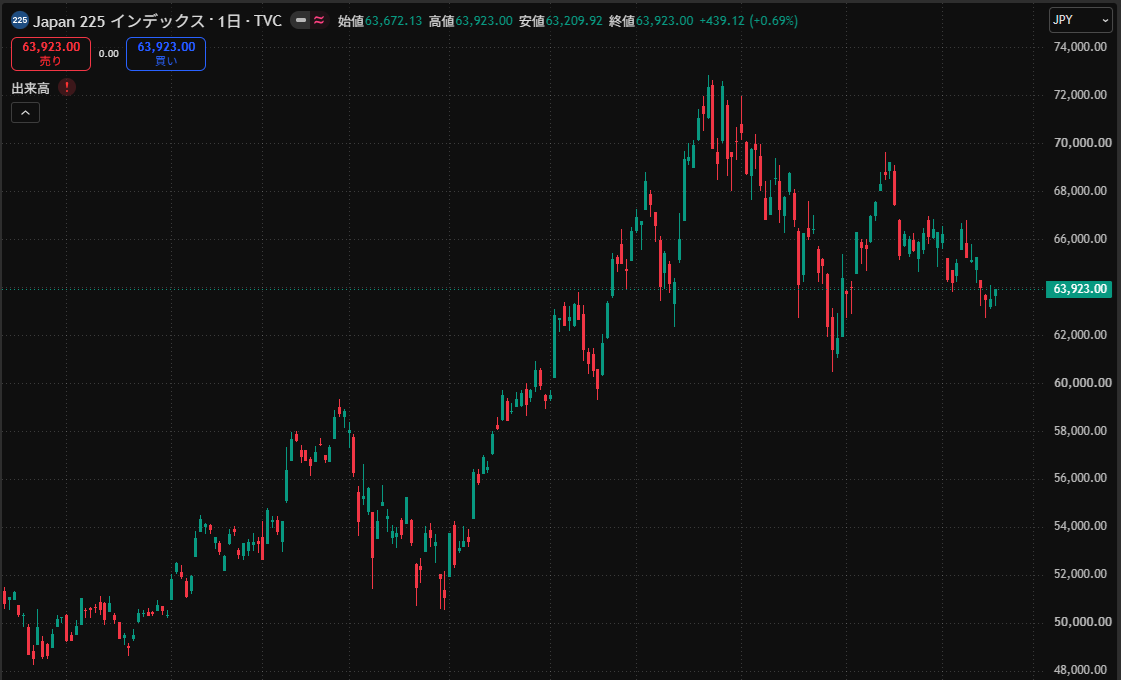
Task: Click the +439.12 (+0.69%) change value
Action: pyautogui.click(x=749, y=21)
